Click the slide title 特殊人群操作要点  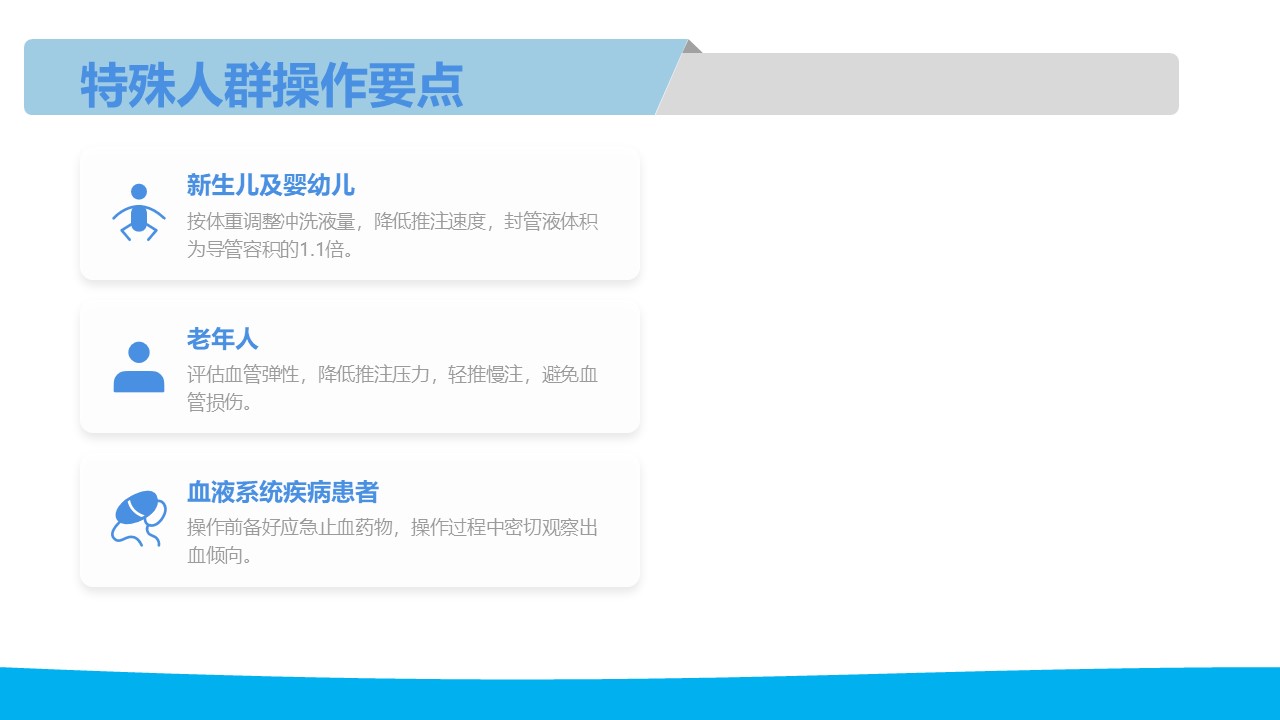pos(272,85)
